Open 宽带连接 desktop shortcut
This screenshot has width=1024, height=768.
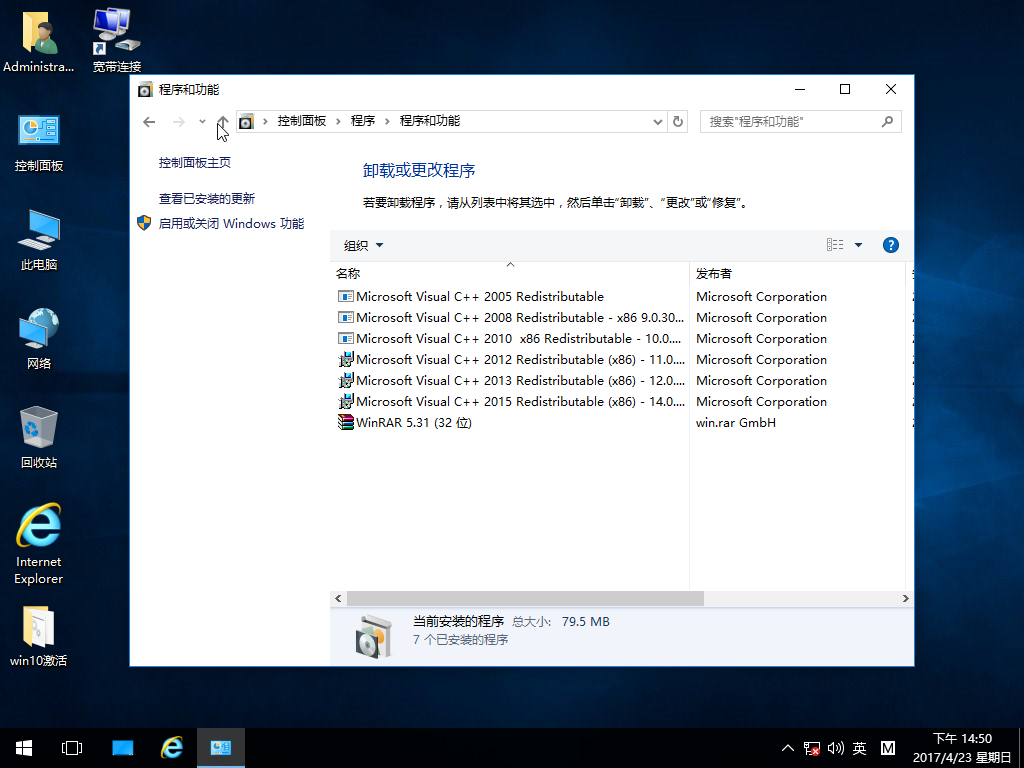pyautogui.click(x=116, y=40)
